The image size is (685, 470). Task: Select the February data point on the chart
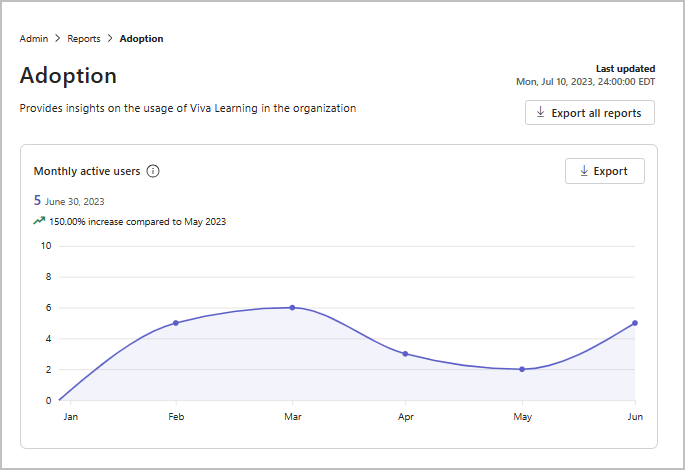point(176,323)
